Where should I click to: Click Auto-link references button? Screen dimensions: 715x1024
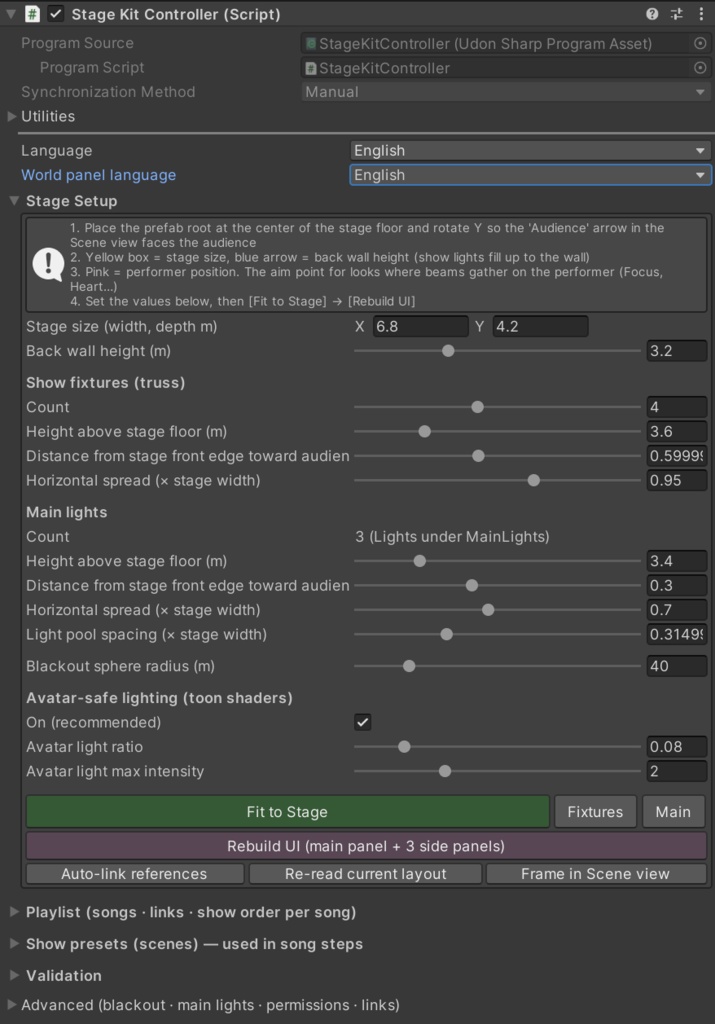click(x=135, y=874)
